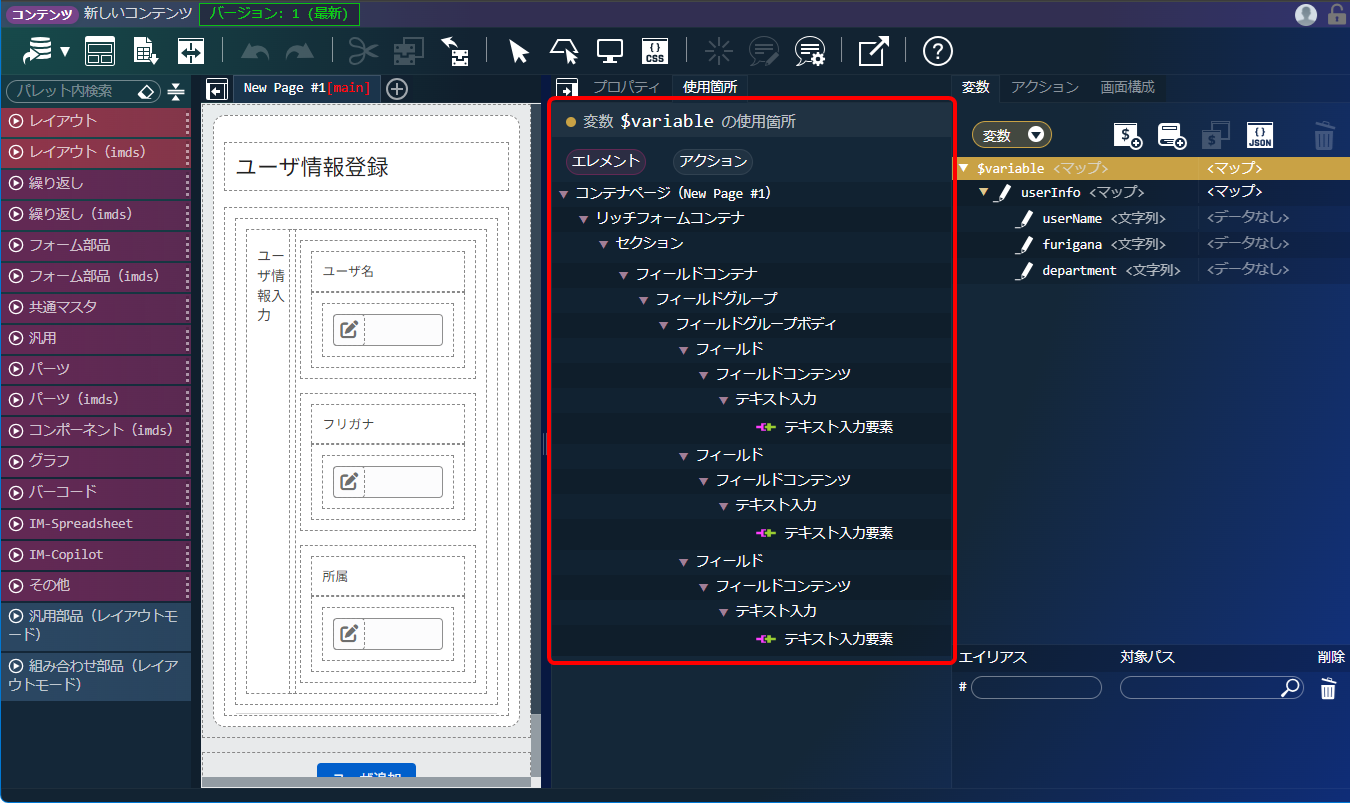Open the monitor preview icon
The image size is (1350, 803).
click(x=610, y=52)
